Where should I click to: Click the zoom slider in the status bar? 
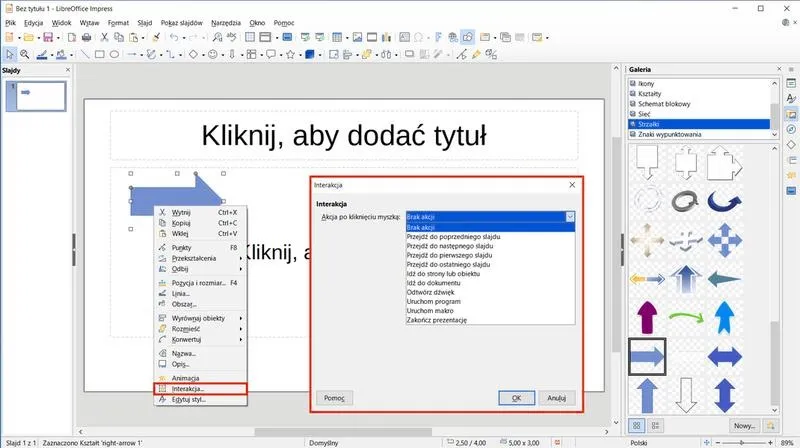pos(743,443)
